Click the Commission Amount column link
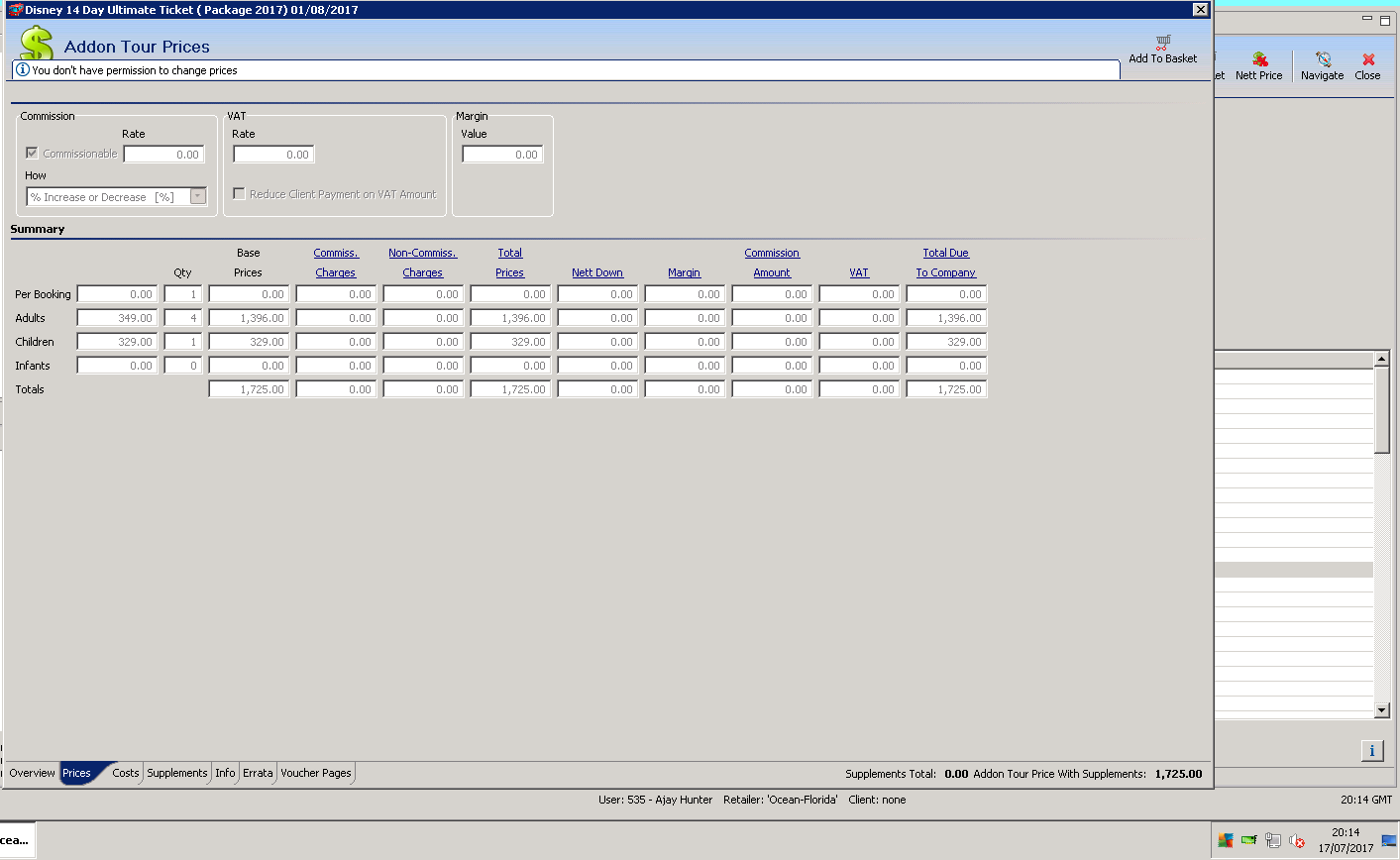1400x860 pixels. [772, 263]
